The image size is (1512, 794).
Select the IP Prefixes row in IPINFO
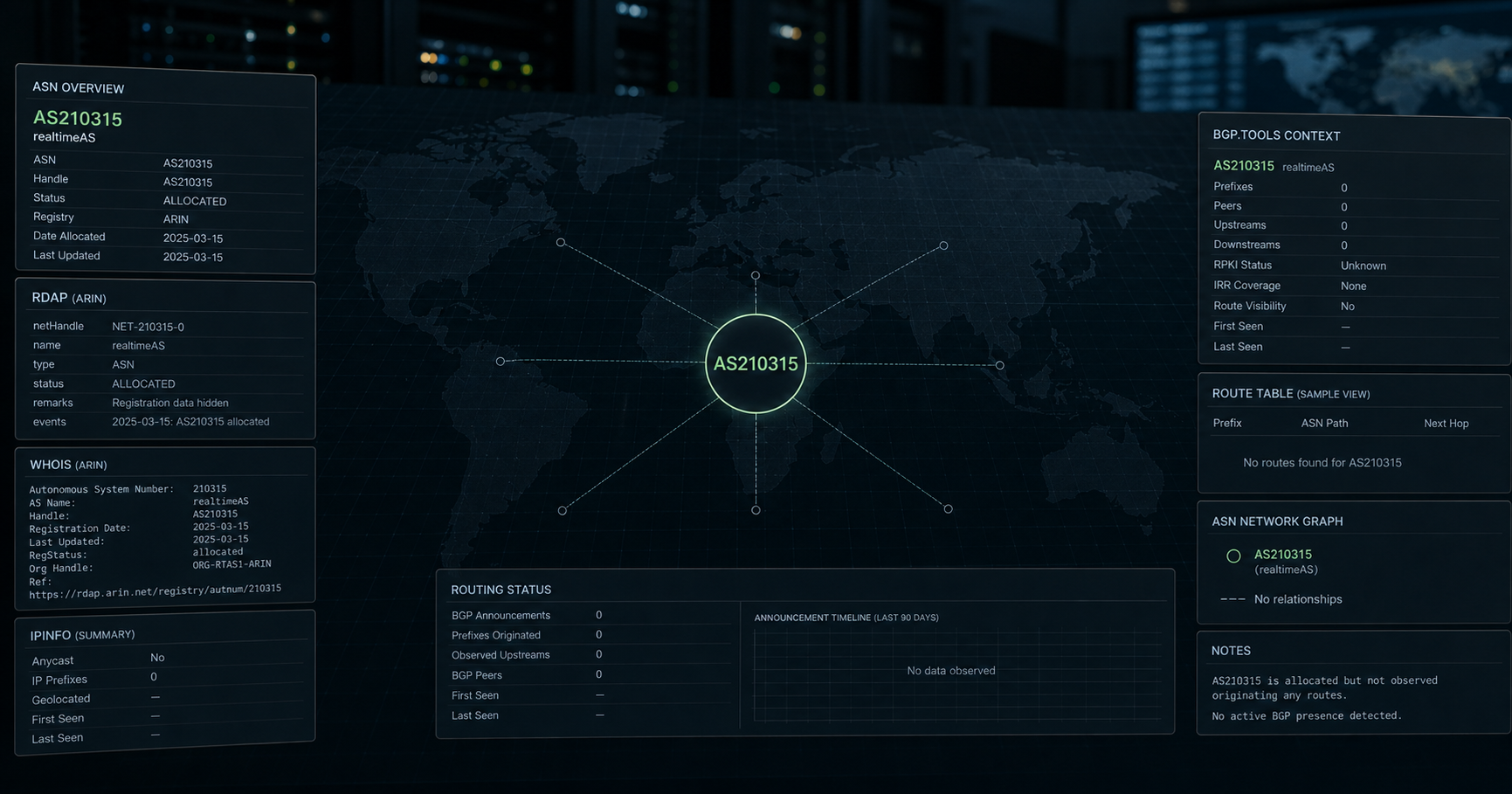tap(166, 679)
